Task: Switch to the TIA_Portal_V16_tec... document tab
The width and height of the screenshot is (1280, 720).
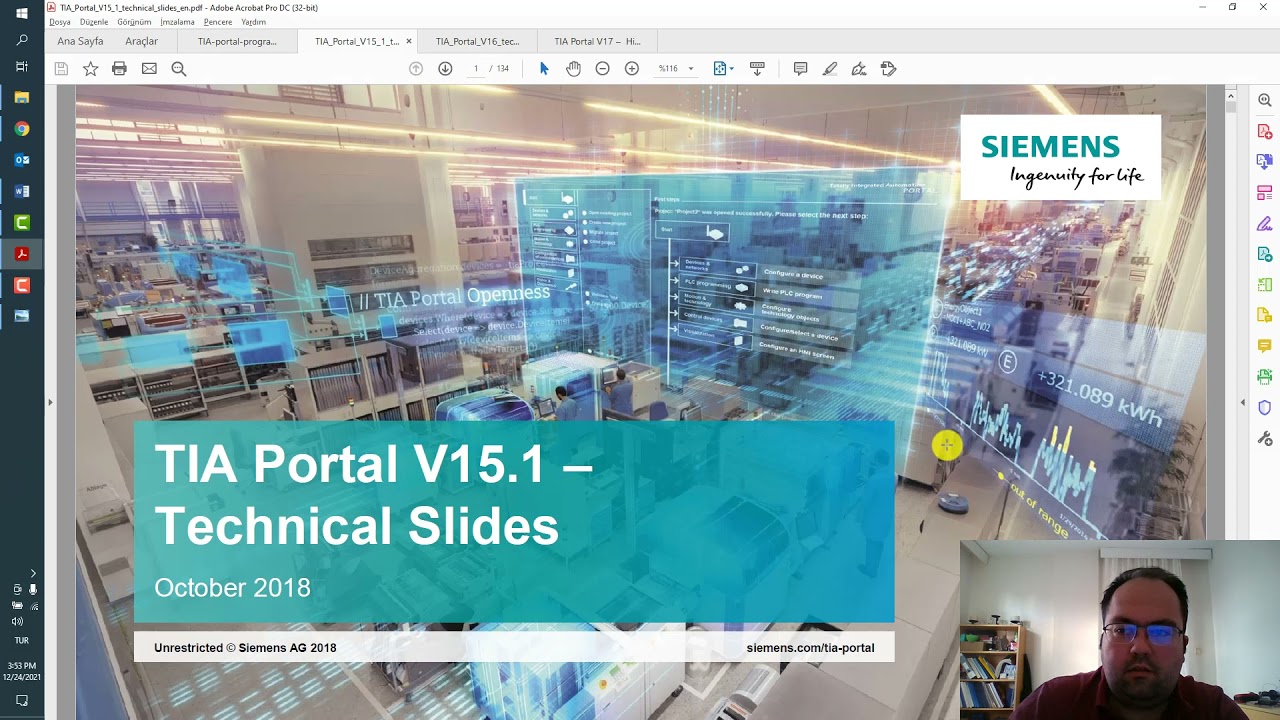Action: [x=477, y=41]
